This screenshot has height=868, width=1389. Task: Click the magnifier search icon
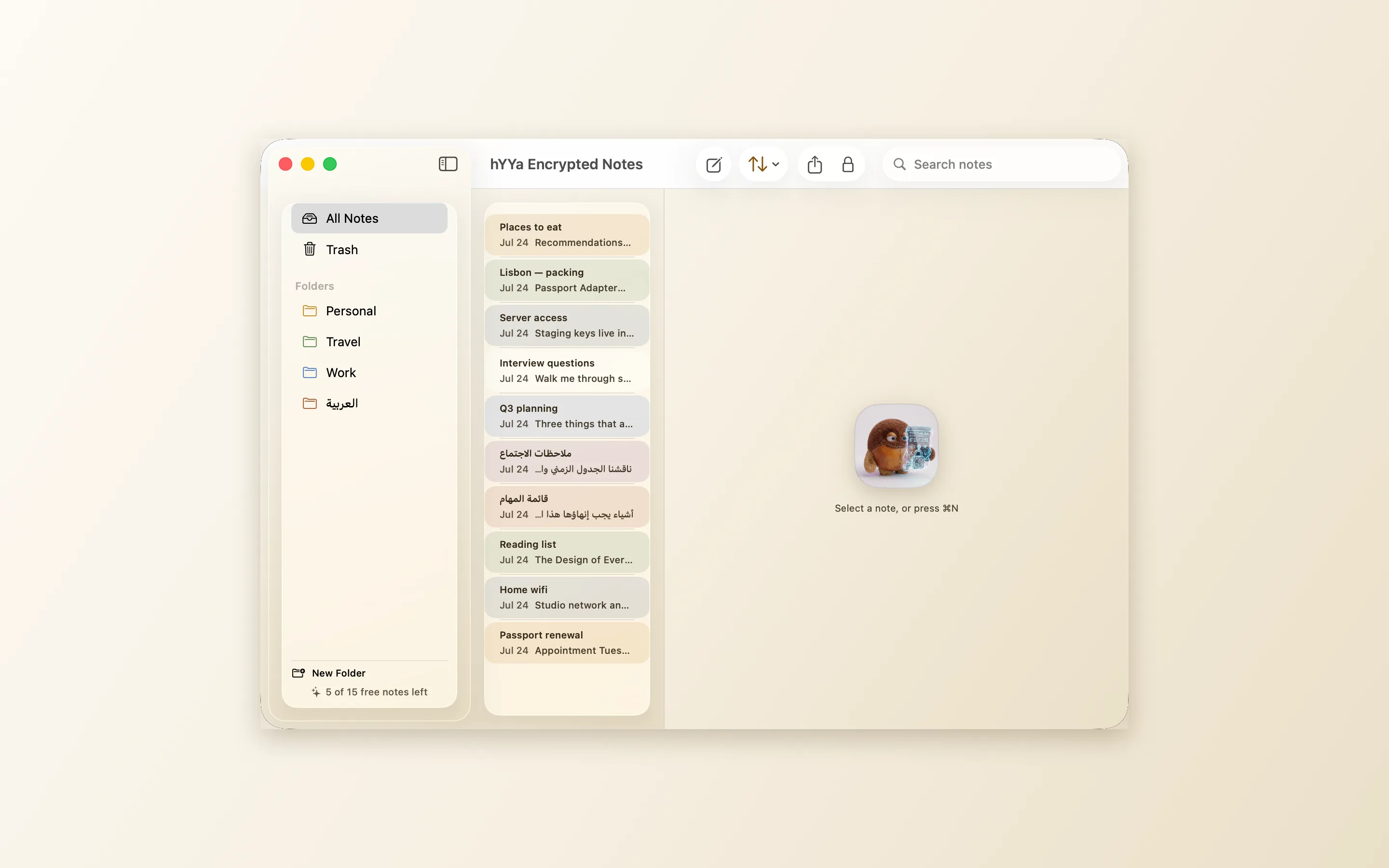click(x=899, y=165)
